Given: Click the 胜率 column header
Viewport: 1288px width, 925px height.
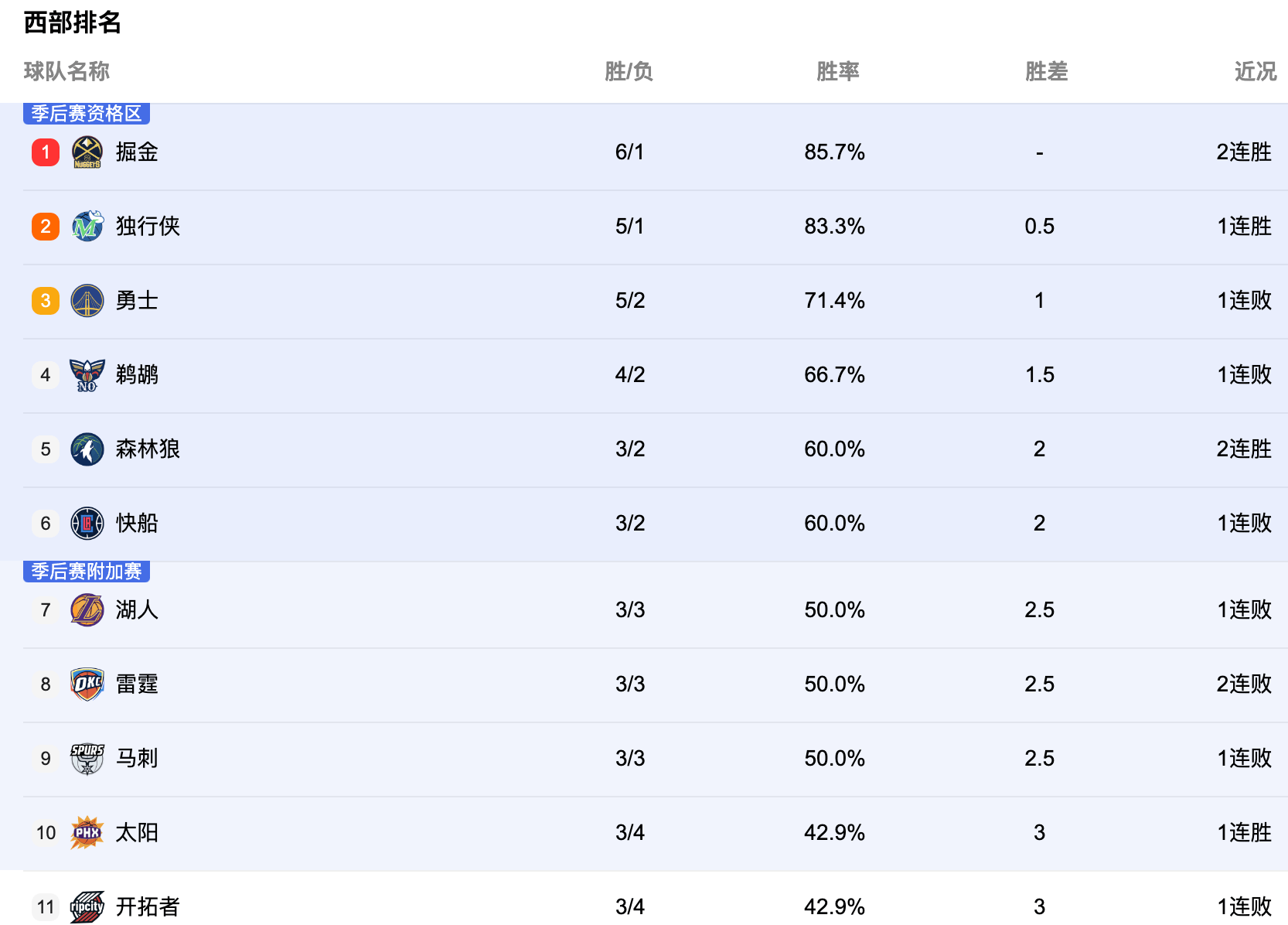Looking at the screenshot, I should coord(838,72).
